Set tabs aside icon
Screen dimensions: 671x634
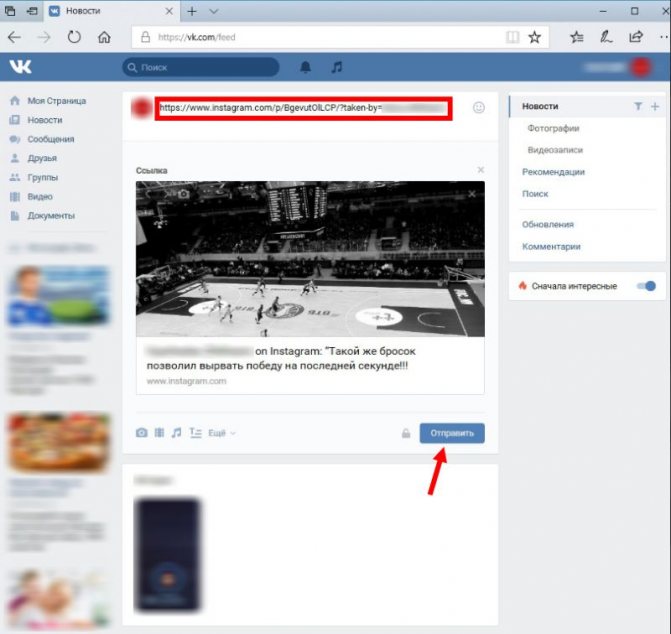(32, 11)
